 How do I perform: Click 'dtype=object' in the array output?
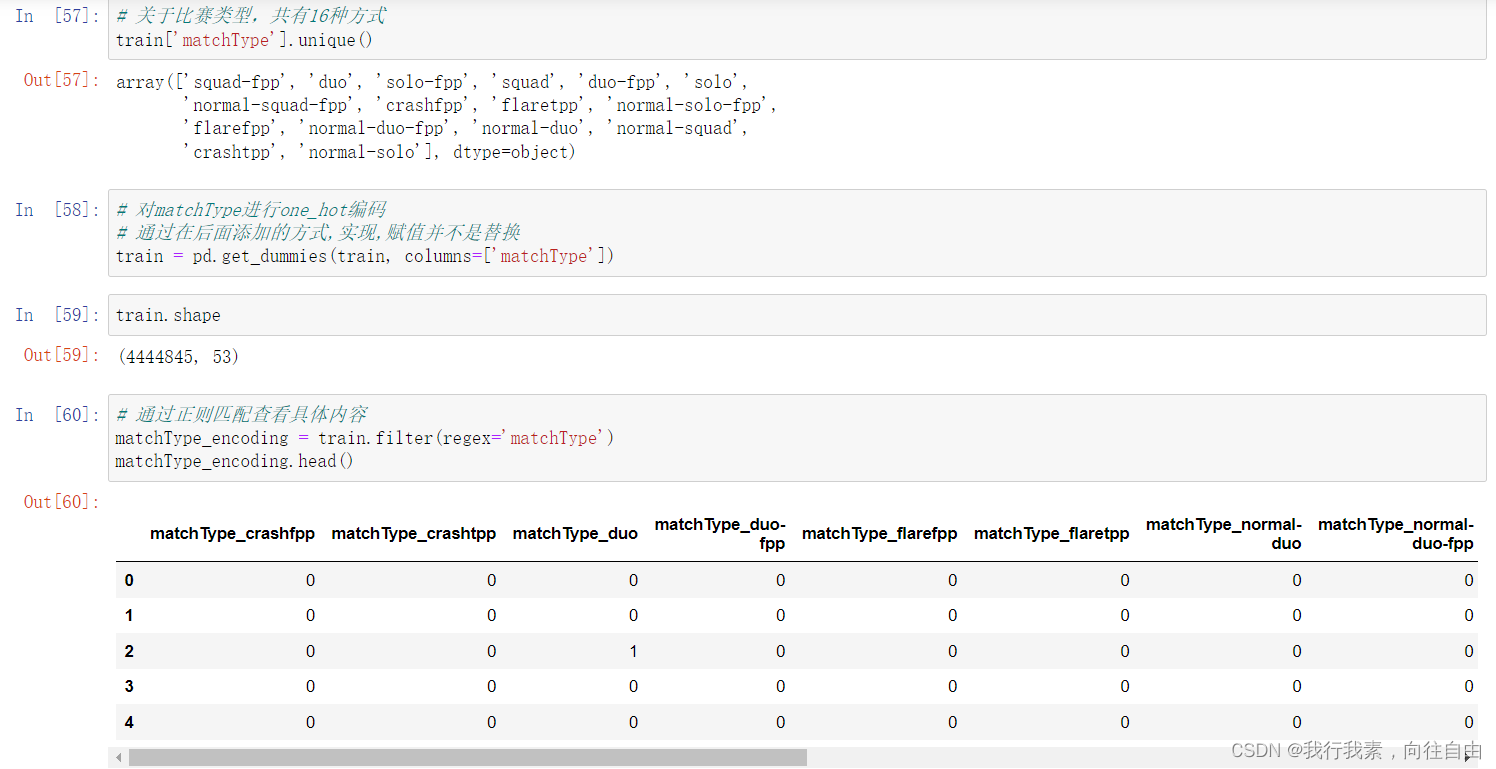click(510, 152)
